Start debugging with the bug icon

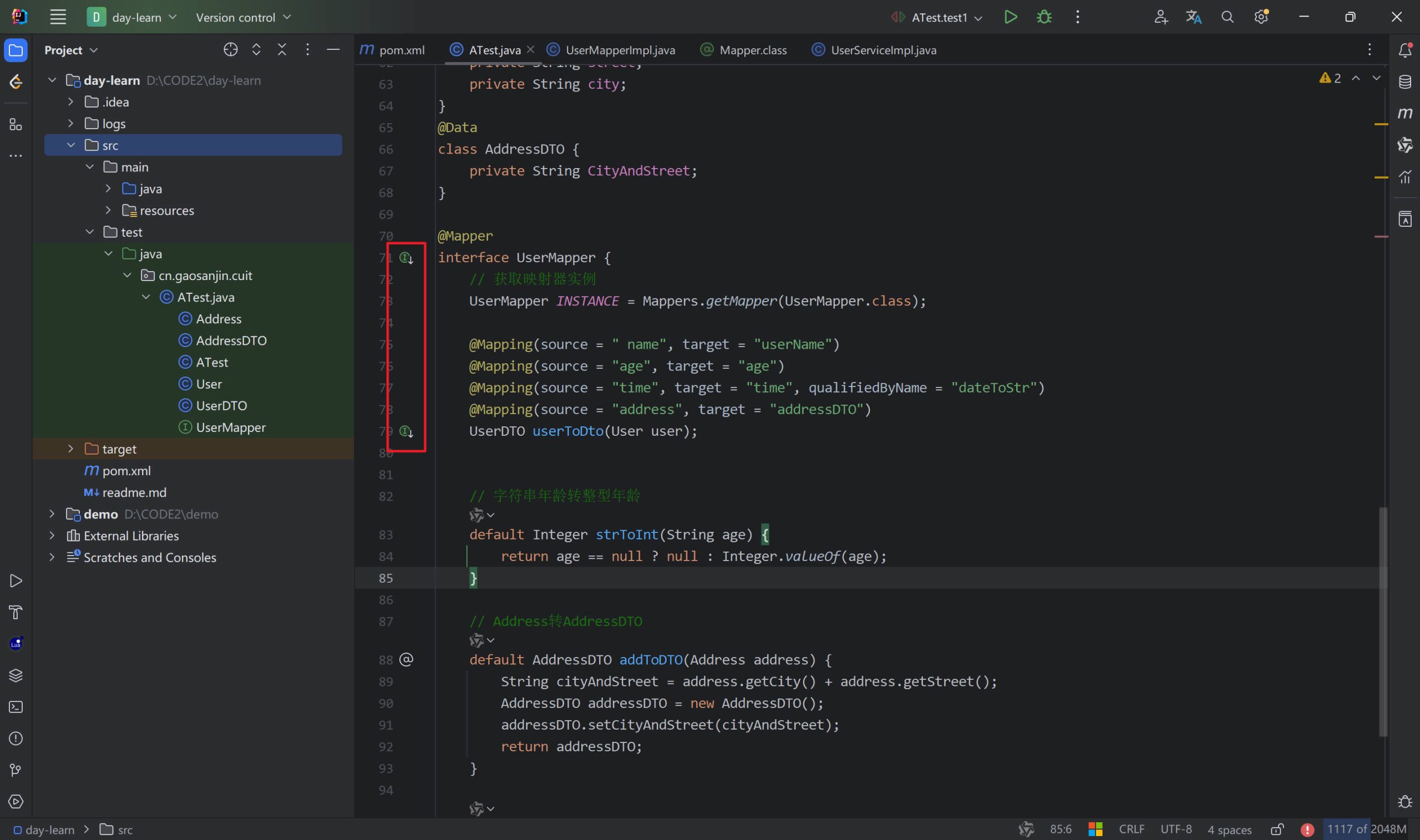(x=1044, y=17)
